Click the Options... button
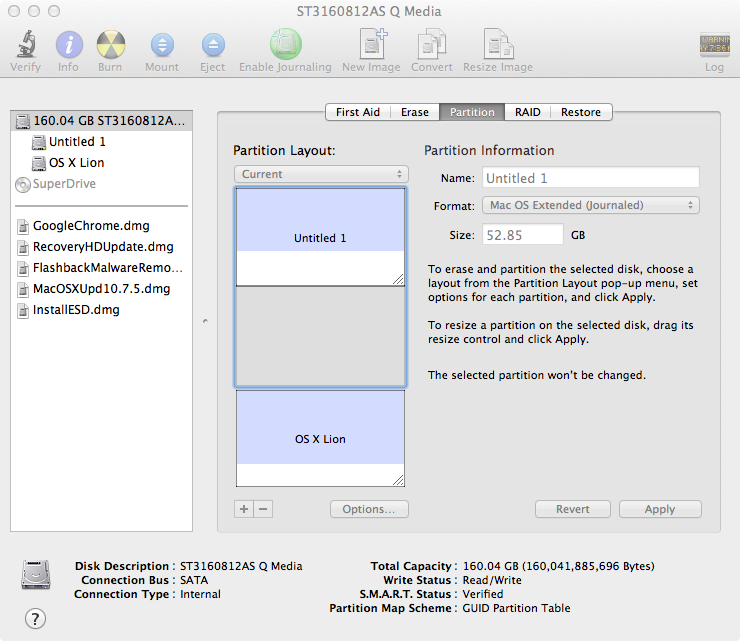This screenshot has height=641, width=740. point(369,509)
